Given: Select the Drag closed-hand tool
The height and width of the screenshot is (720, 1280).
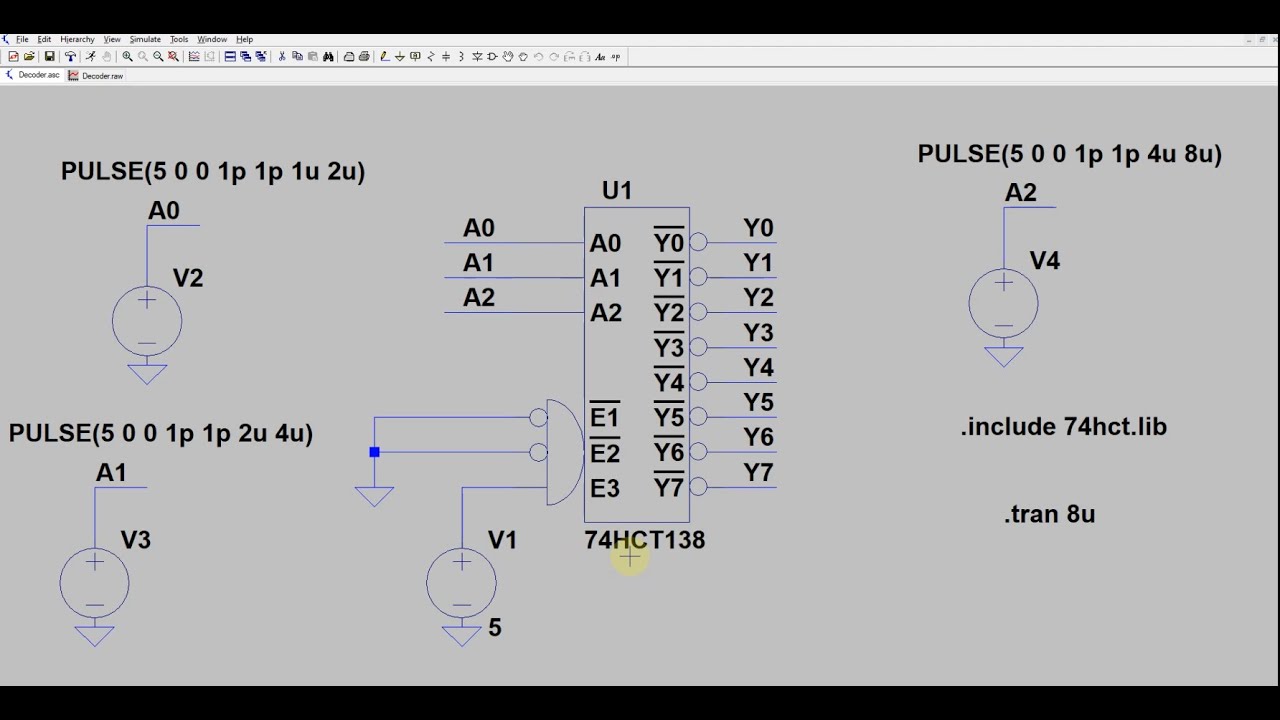Looking at the screenshot, I should pos(523,57).
